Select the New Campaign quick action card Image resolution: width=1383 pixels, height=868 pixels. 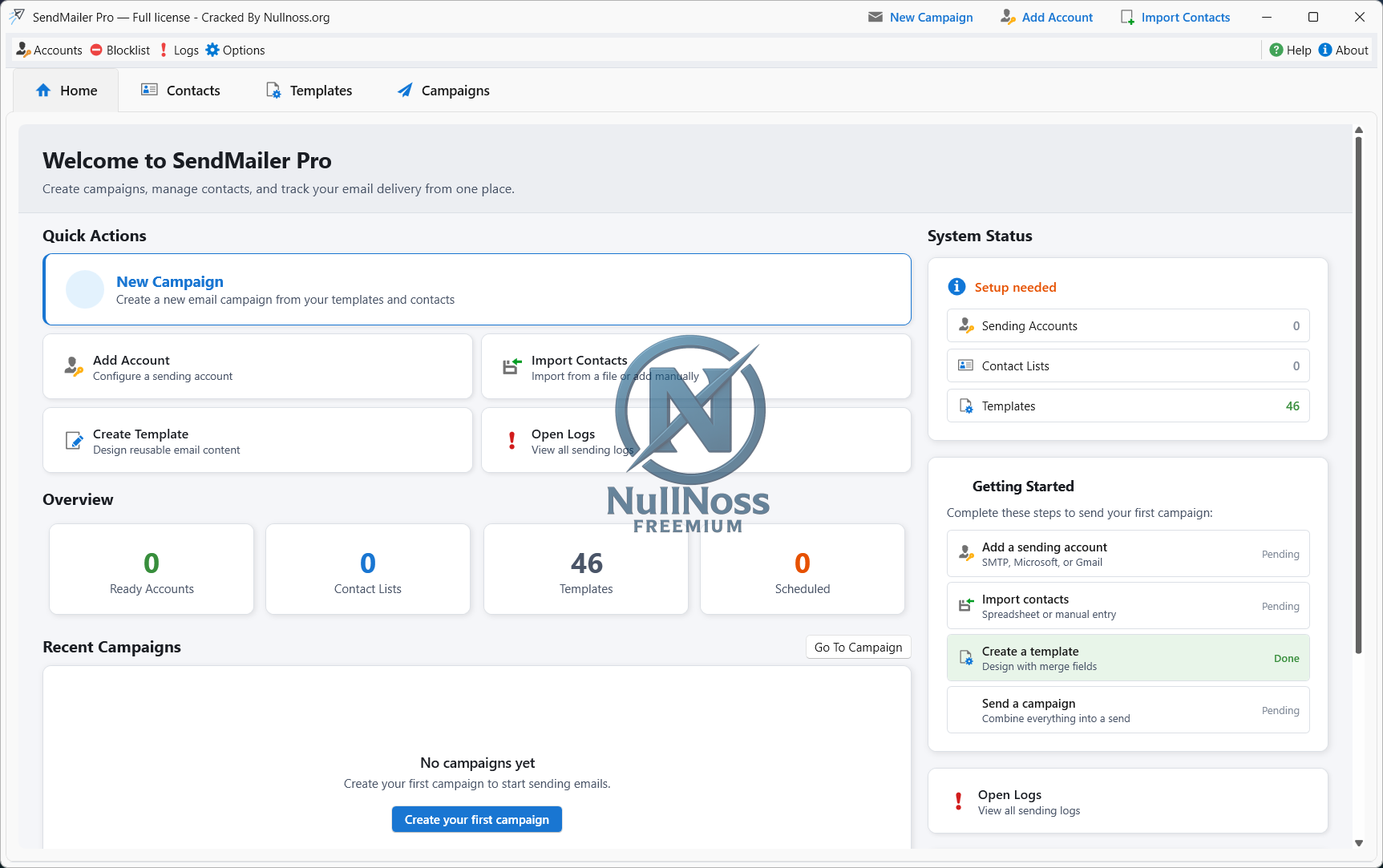pos(476,289)
